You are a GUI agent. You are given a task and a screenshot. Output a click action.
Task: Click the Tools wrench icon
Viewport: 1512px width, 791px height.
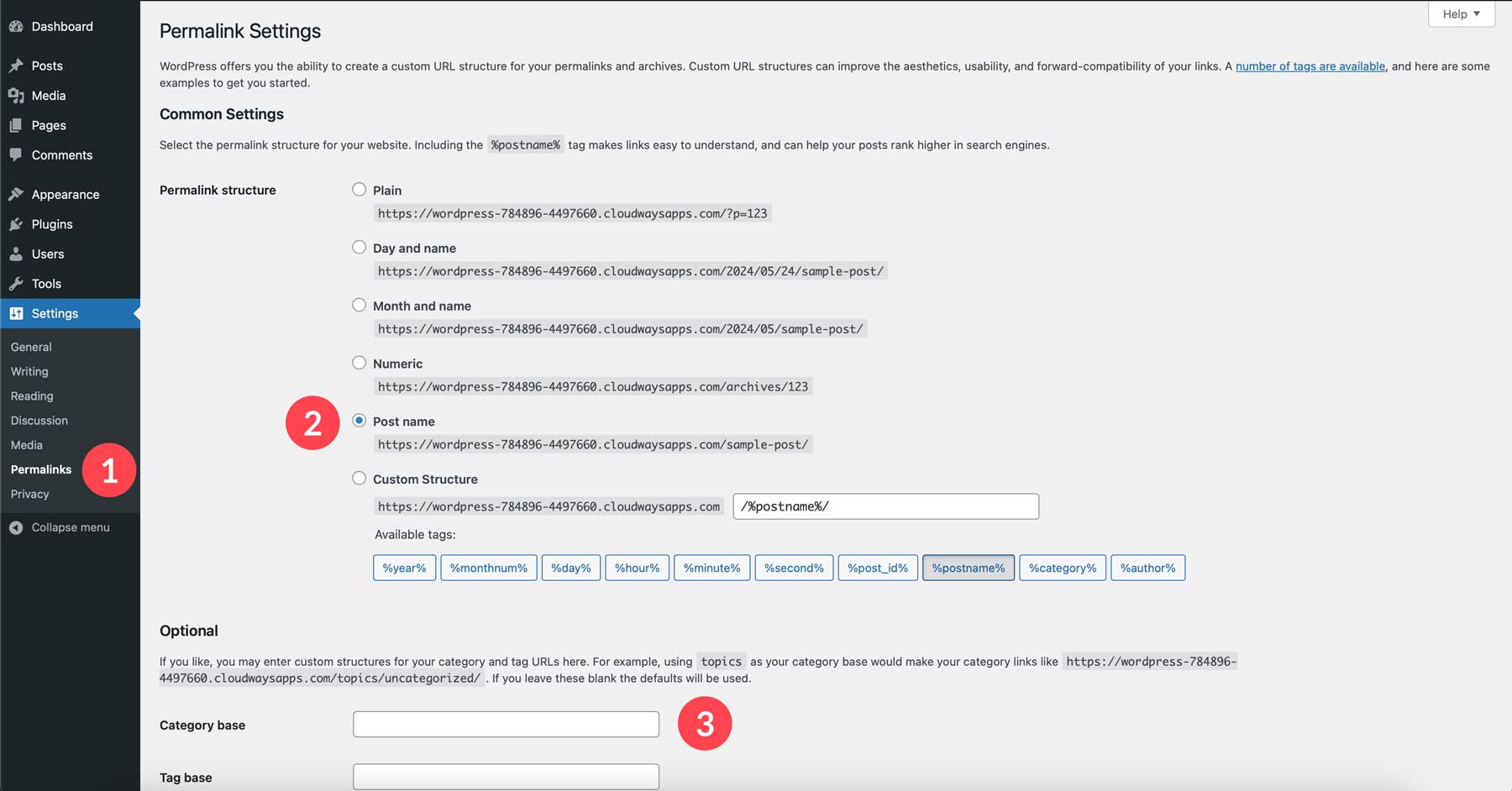click(17, 283)
